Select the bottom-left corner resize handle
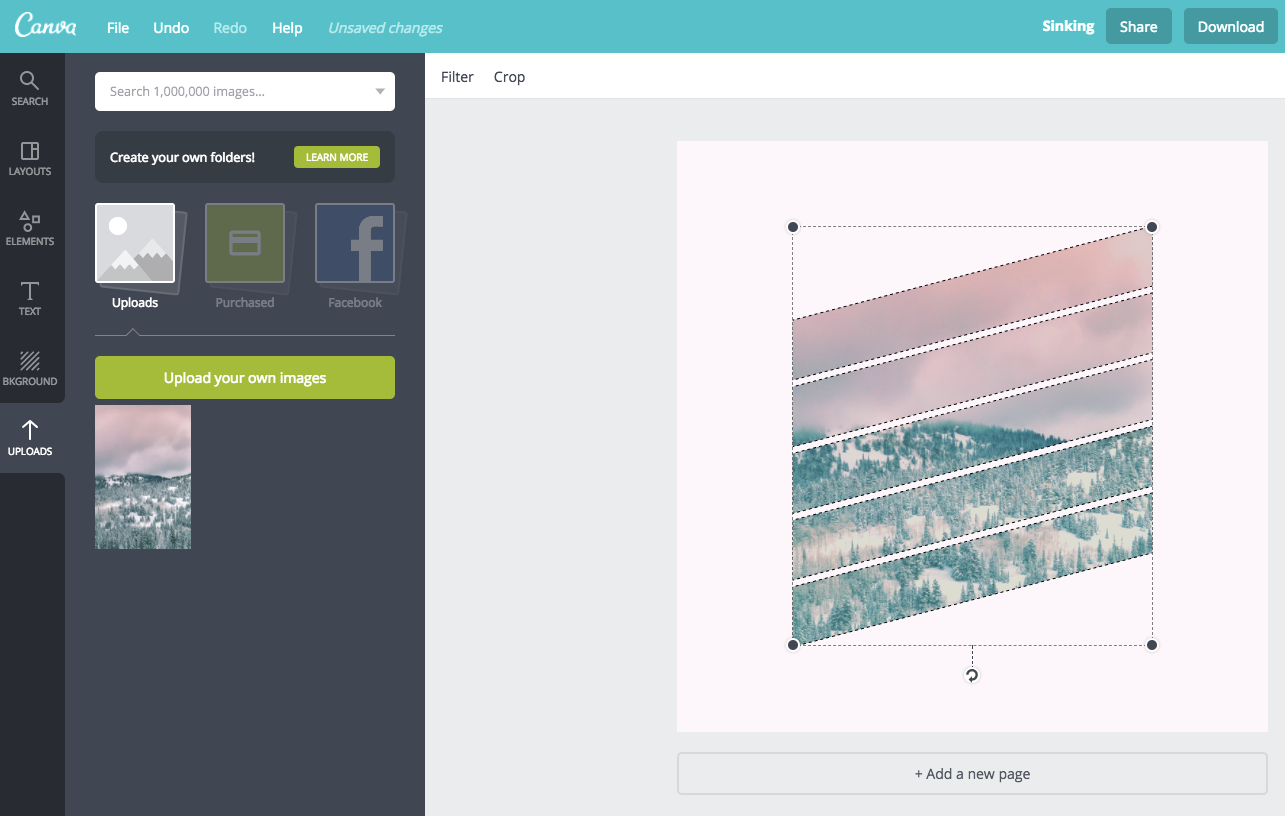1285x816 pixels. [x=793, y=645]
